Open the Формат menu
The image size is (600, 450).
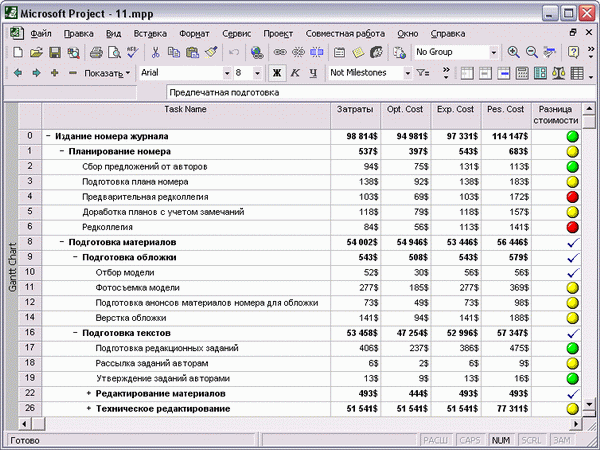[x=194, y=34]
